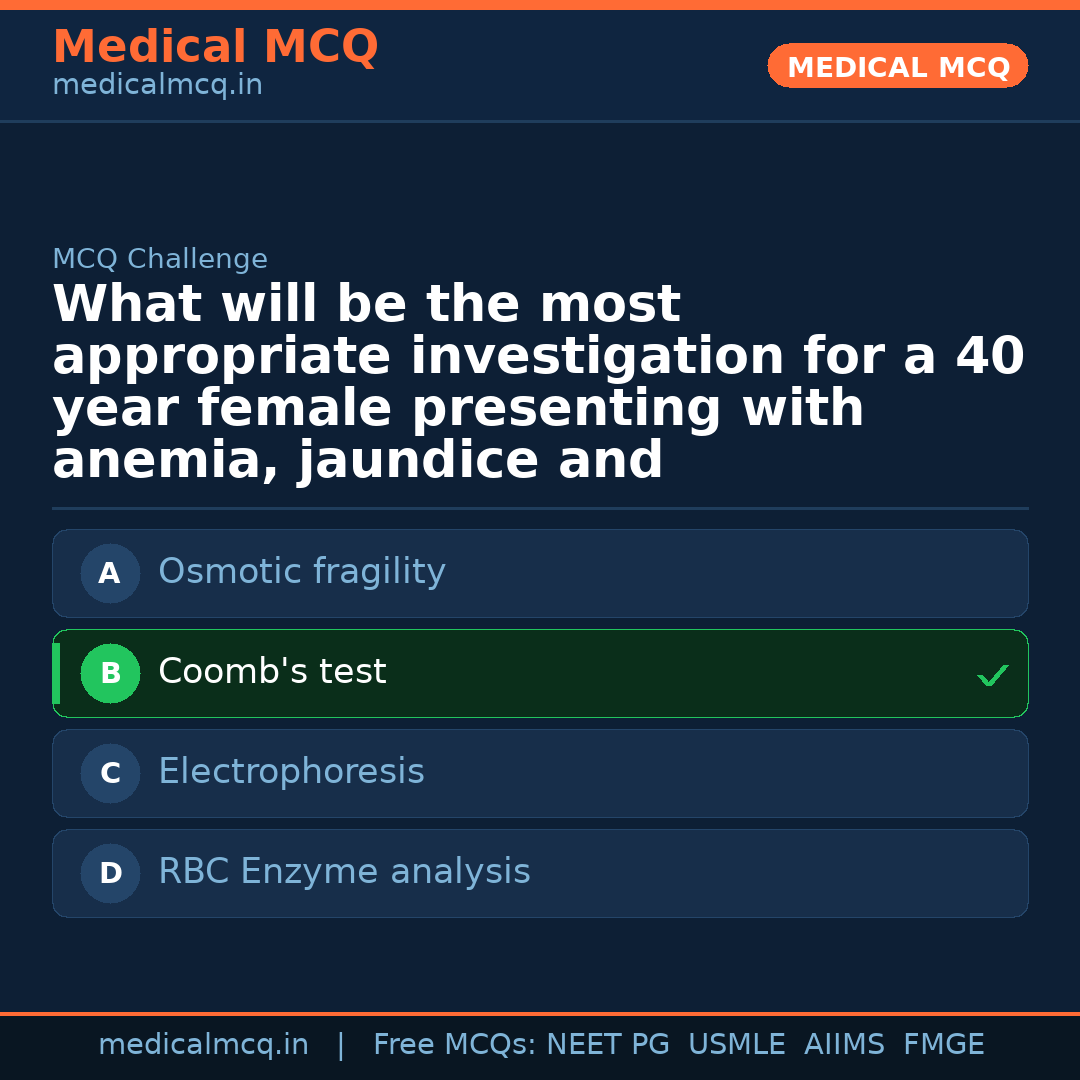Open the medicalmcq.in link in the header

(157, 86)
